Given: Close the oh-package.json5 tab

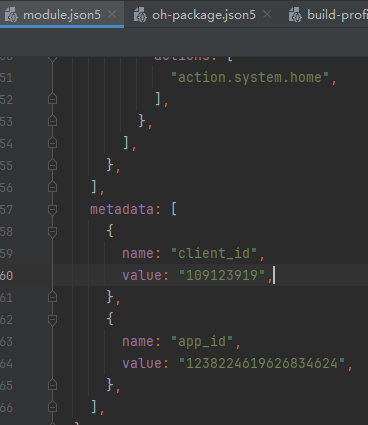Looking at the screenshot, I should pos(267,14).
